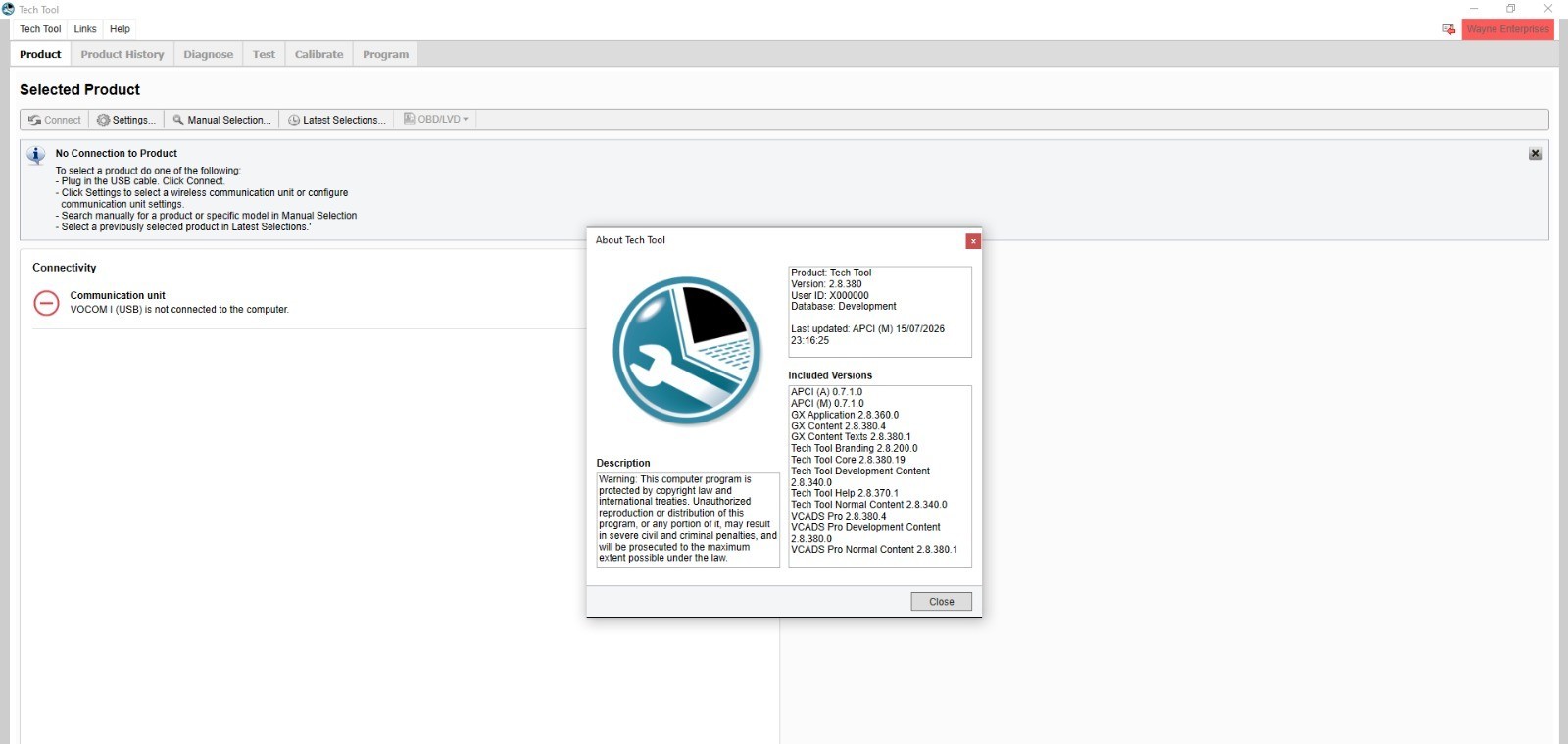Open Latest Selections list
The width and height of the screenshot is (1568, 744).
pyautogui.click(x=336, y=120)
